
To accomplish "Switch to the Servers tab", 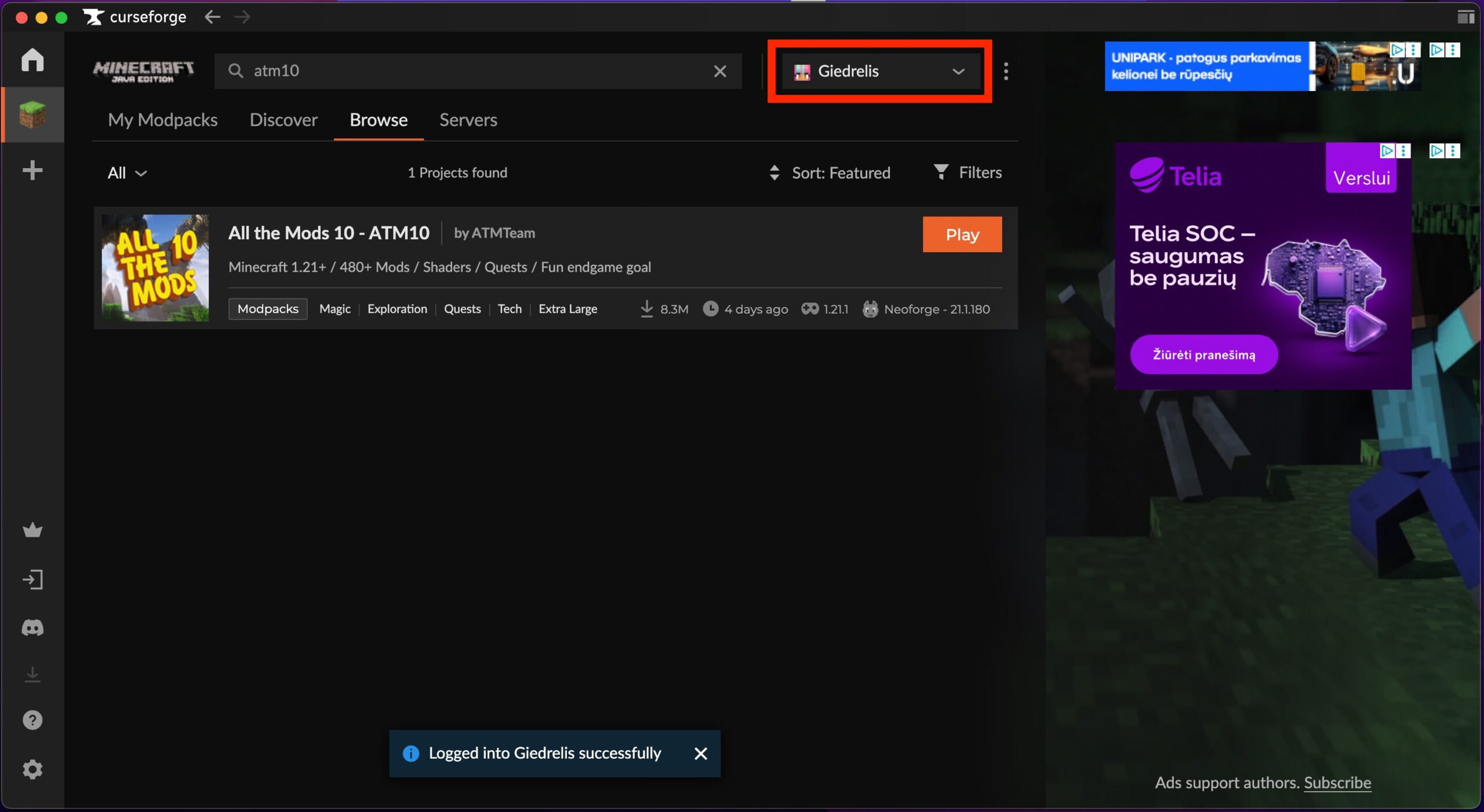I will point(468,119).
